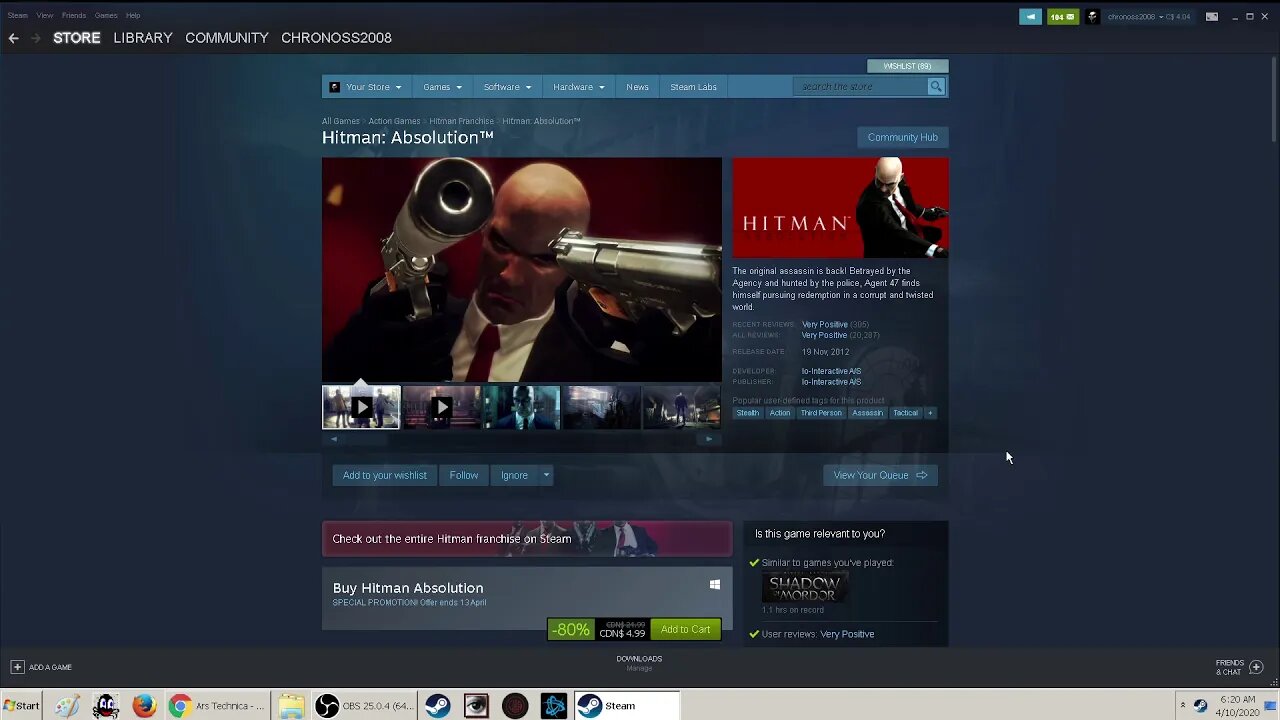This screenshot has width=1280, height=720.
Task: Switch to Big Picture mode
Action: pyautogui.click(x=1212, y=16)
